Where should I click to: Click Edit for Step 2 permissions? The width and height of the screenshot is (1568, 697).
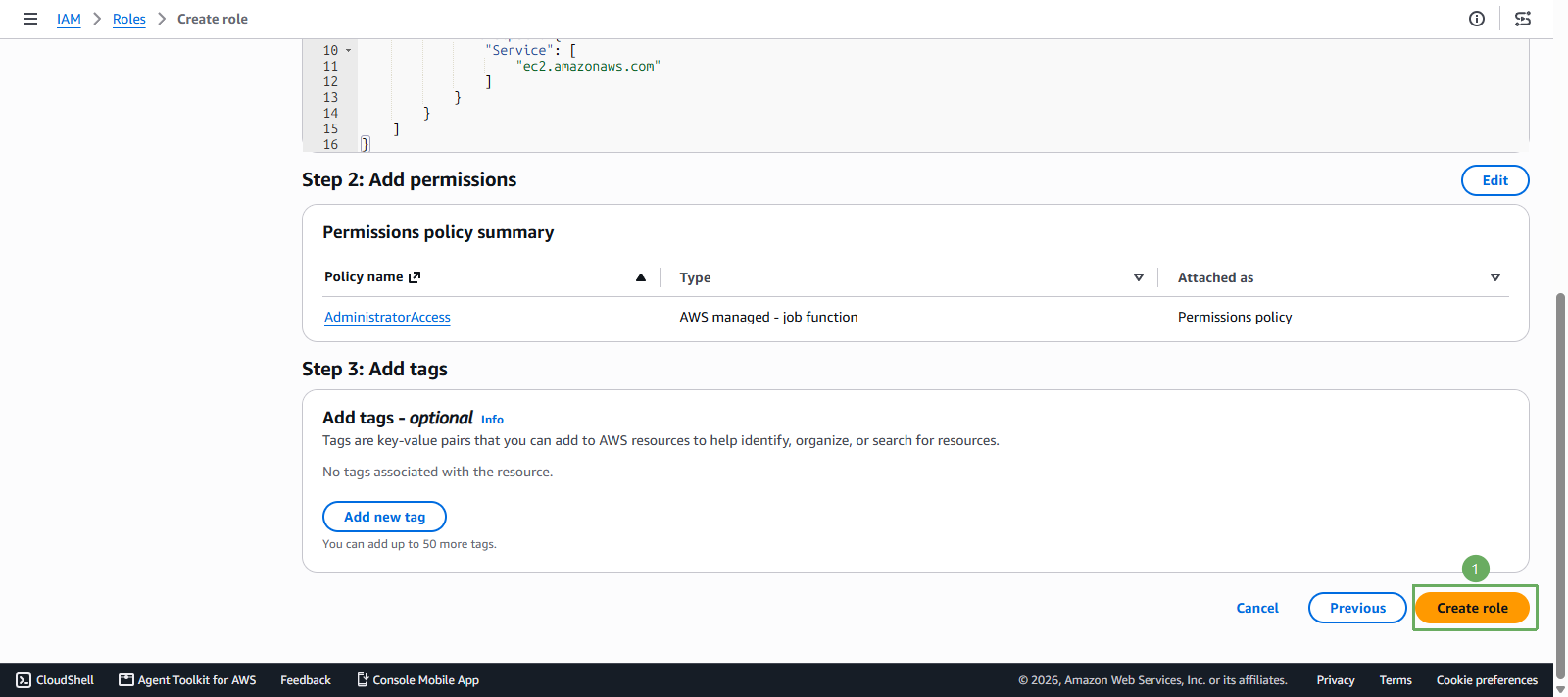click(1494, 180)
